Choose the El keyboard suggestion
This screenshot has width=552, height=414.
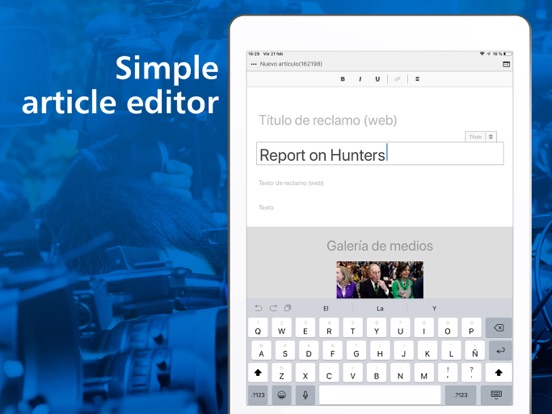tap(326, 308)
